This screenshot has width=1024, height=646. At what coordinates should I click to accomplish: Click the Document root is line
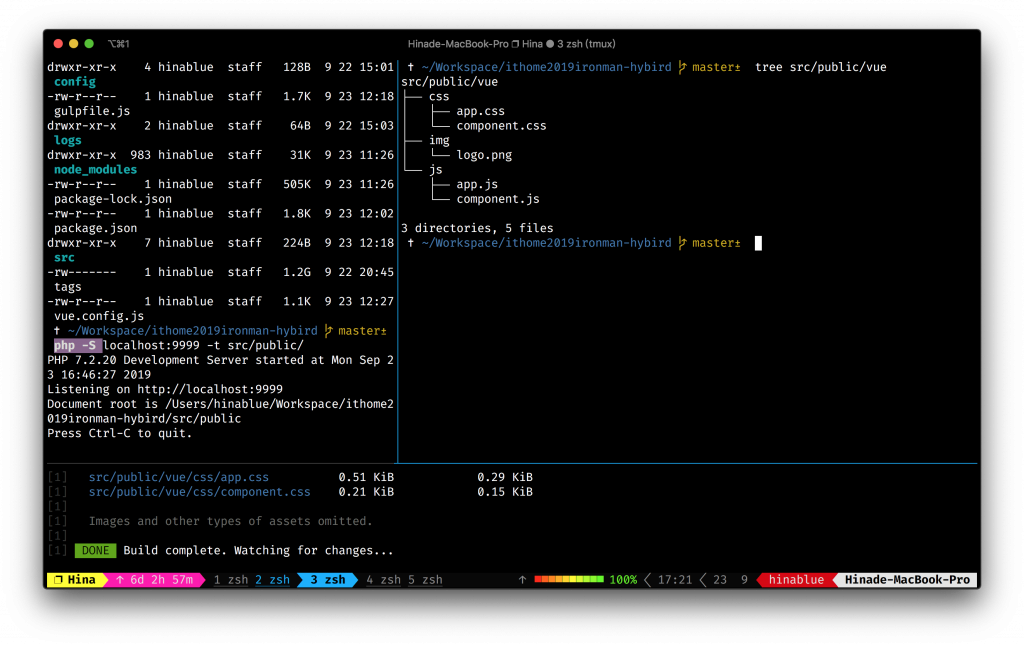[220, 412]
